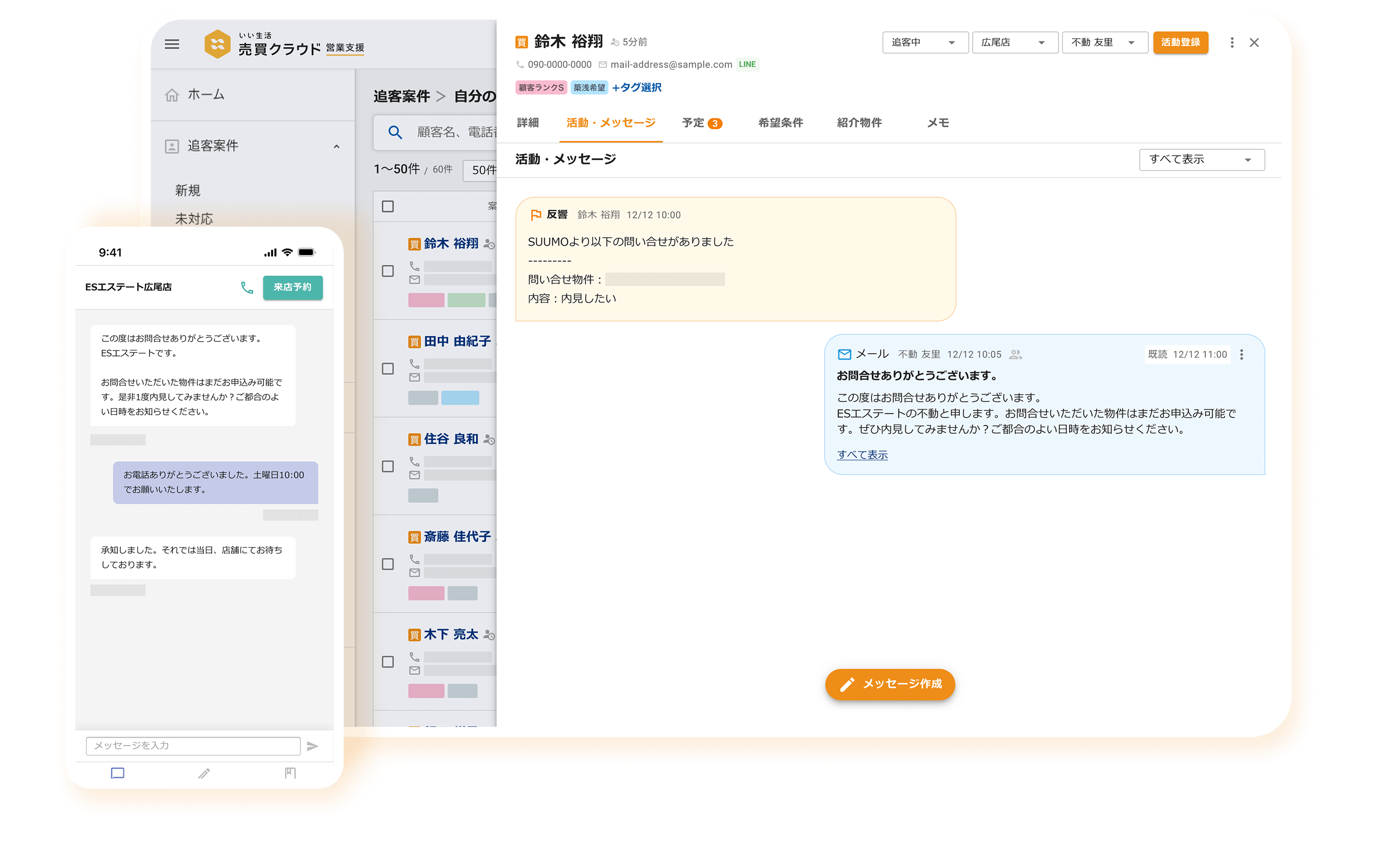The width and height of the screenshot is (1400, 856).
Task: Open the bookmark icon in mobile footer
Action: coord(290,773)
